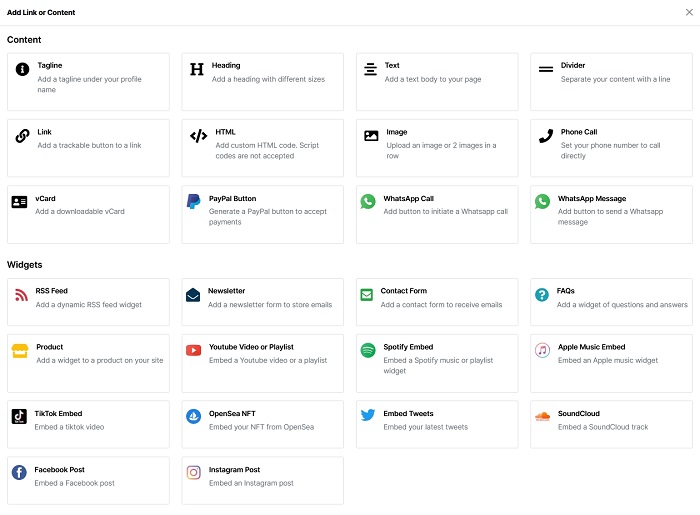Click the OpenSea sailboat icon
Screen dimensions: 700x515
click(x=193, y=416)
